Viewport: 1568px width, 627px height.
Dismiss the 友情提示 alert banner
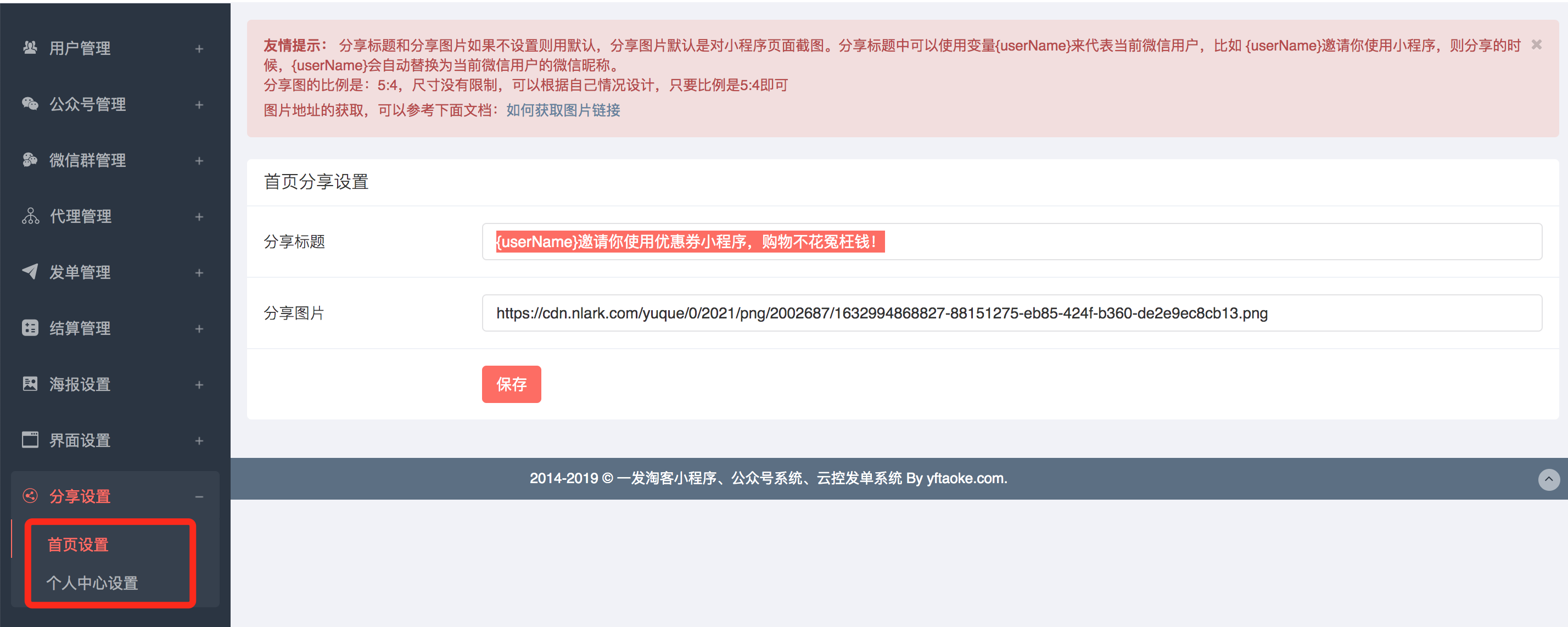[x=1536, y=44]
